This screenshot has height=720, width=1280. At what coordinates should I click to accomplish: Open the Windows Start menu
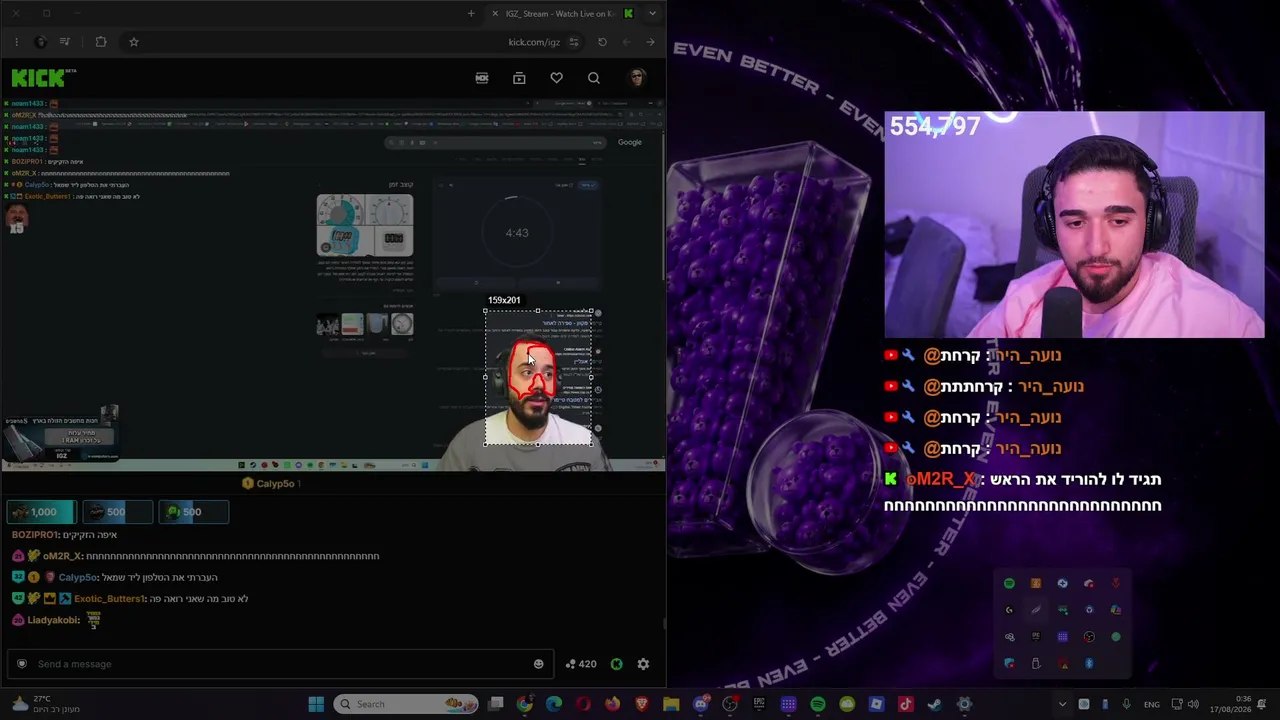(x=316, y=704)
